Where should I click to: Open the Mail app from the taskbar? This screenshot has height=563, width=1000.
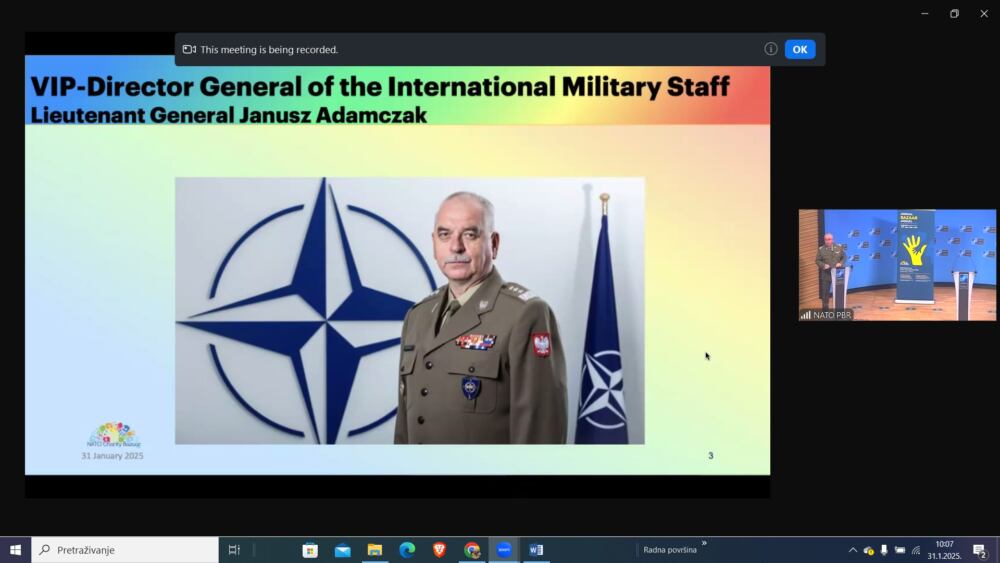tap(342, 549)
